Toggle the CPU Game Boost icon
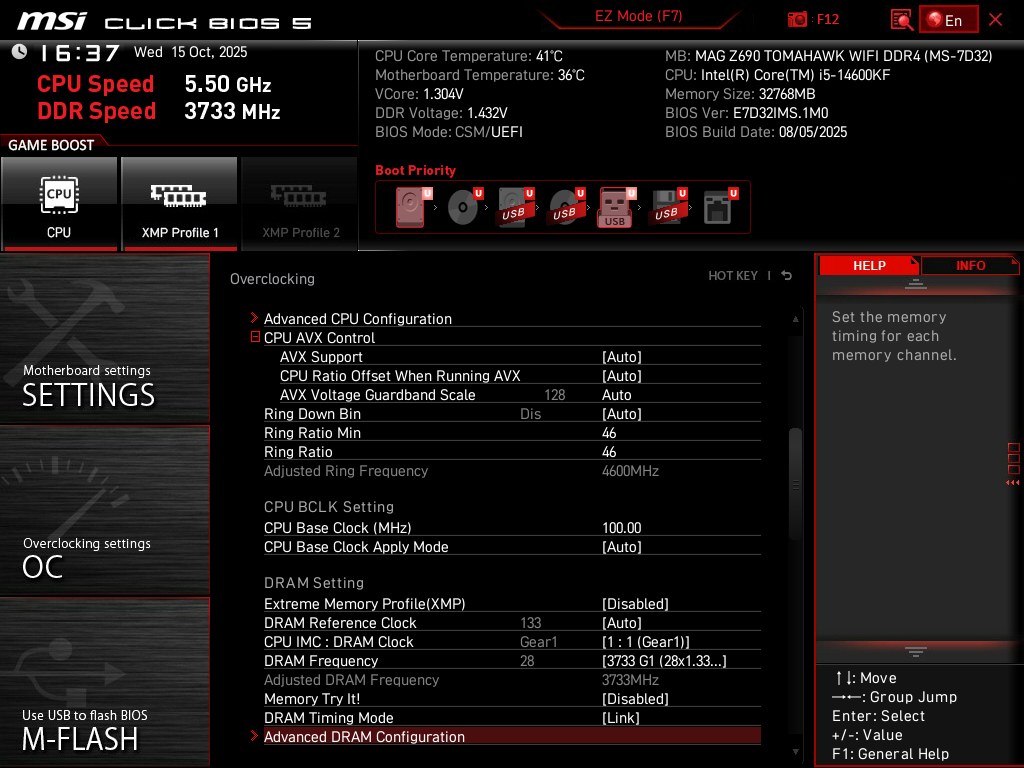 click(59, 203)
